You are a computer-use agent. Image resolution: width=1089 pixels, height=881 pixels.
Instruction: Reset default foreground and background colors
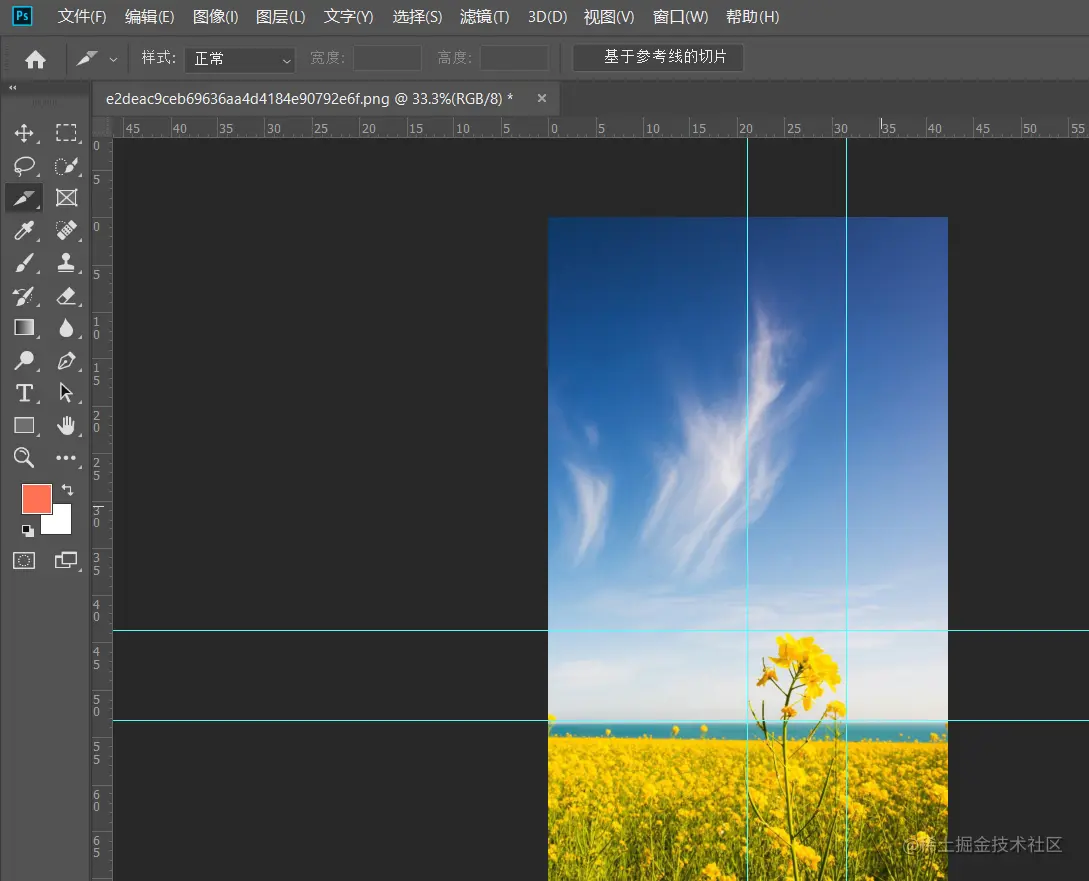[27, 530]
